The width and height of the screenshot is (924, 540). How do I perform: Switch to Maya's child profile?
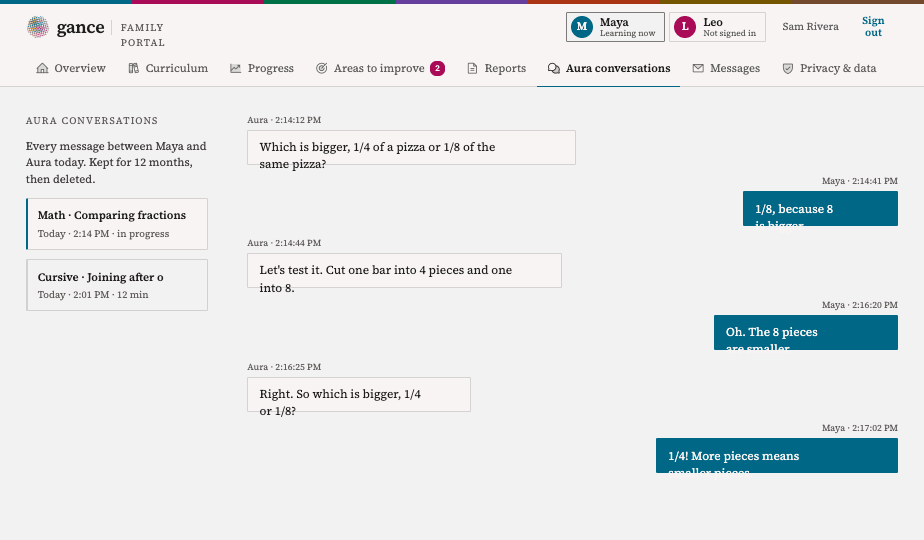(615, 27)
